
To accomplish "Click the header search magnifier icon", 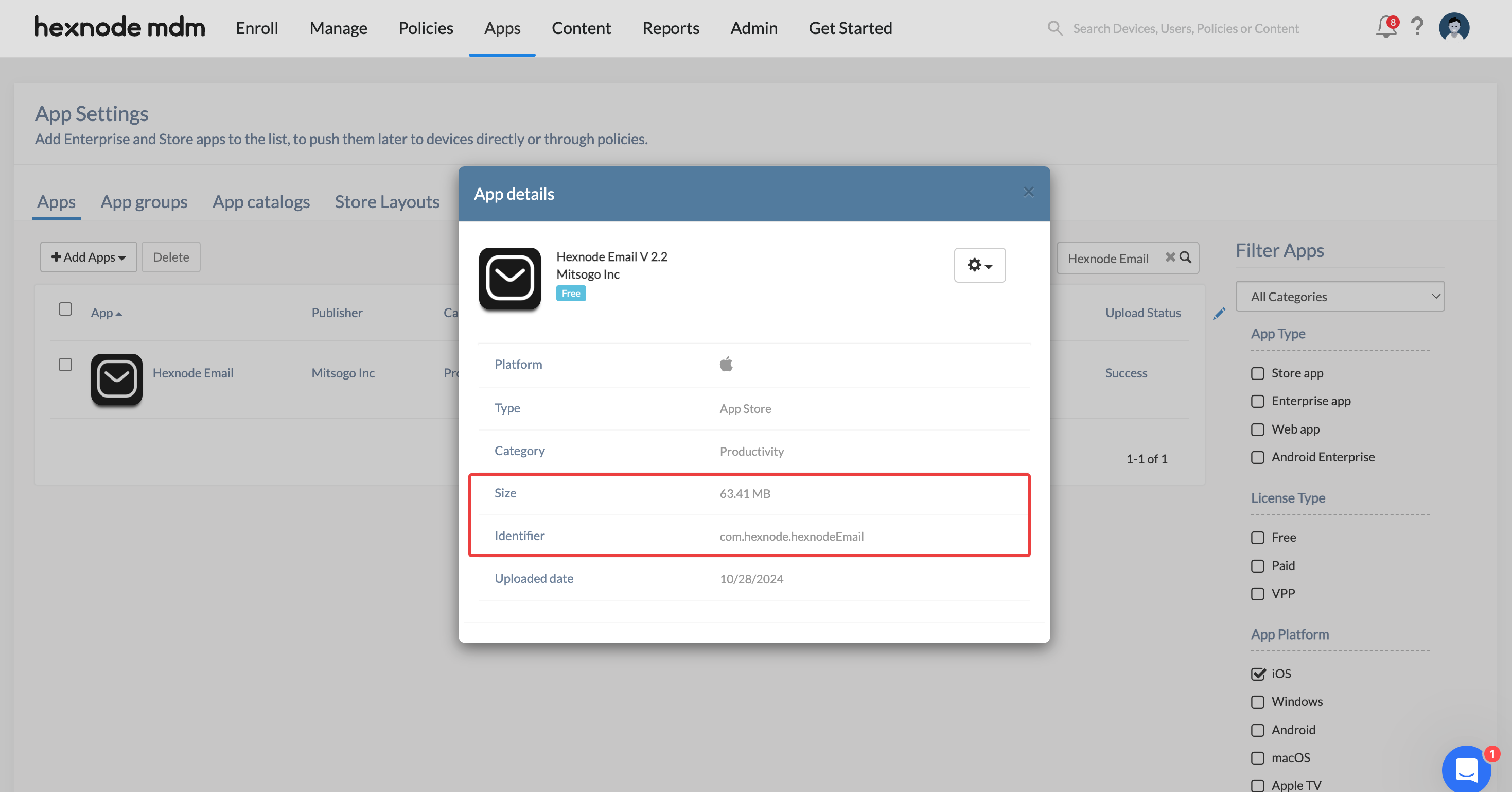I will (1055, 28).
